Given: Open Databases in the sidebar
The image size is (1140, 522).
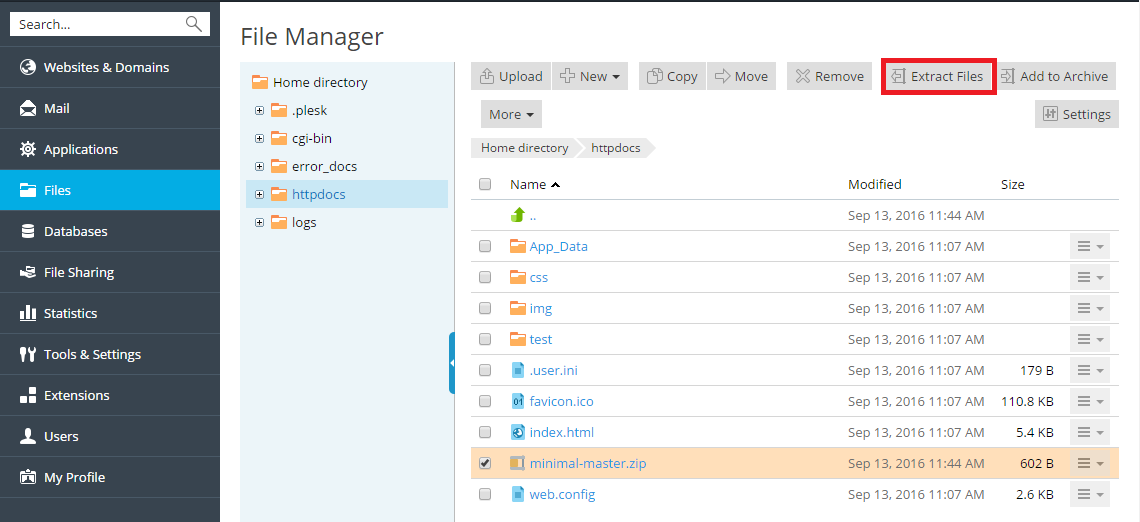Looking at the screenshot, I should 75,231.
